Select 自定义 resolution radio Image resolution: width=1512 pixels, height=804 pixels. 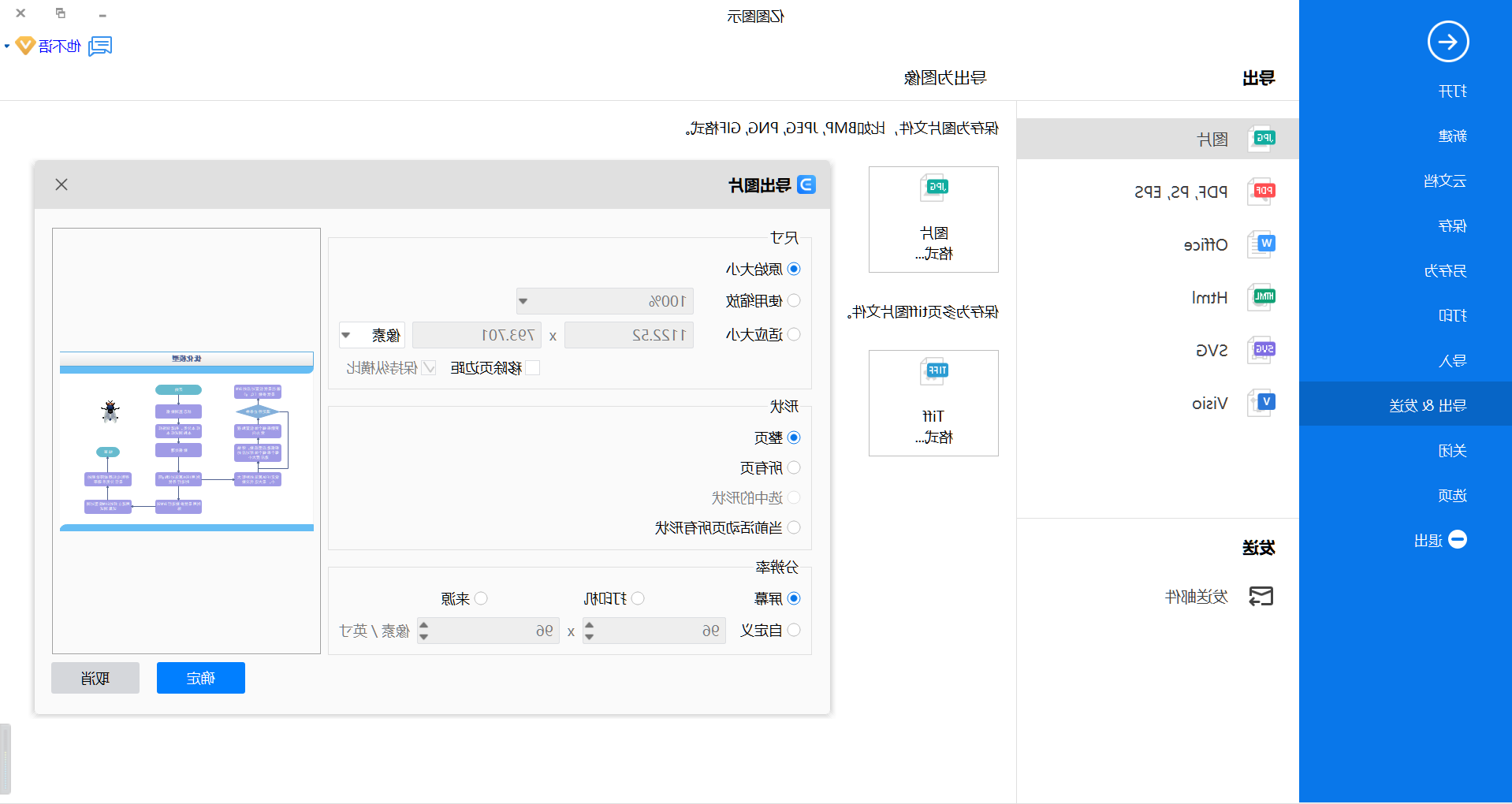pos(794,630)
